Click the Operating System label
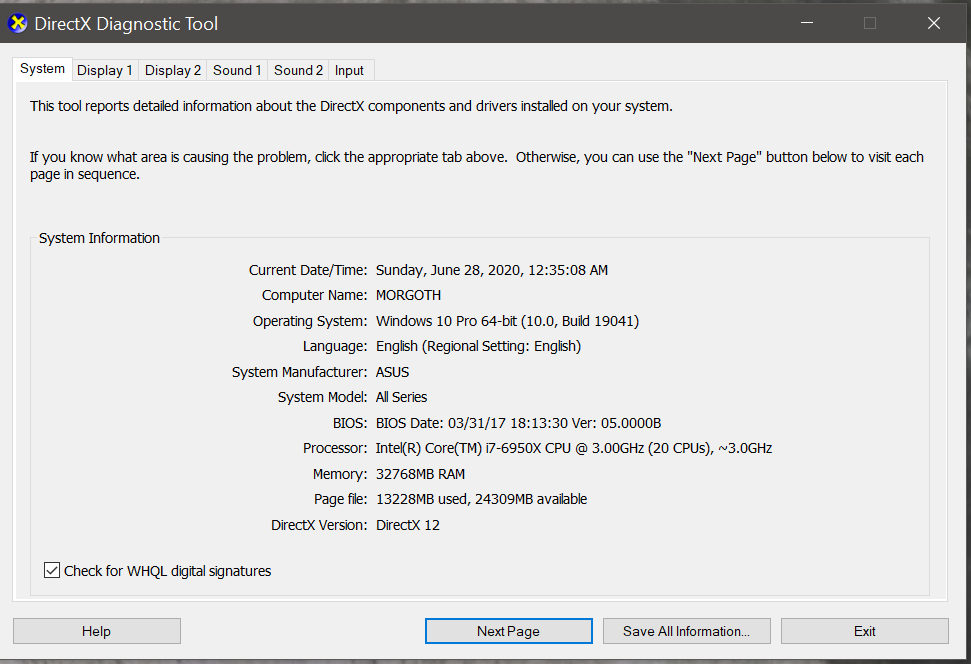971x664 pixels. pos(310,321)
